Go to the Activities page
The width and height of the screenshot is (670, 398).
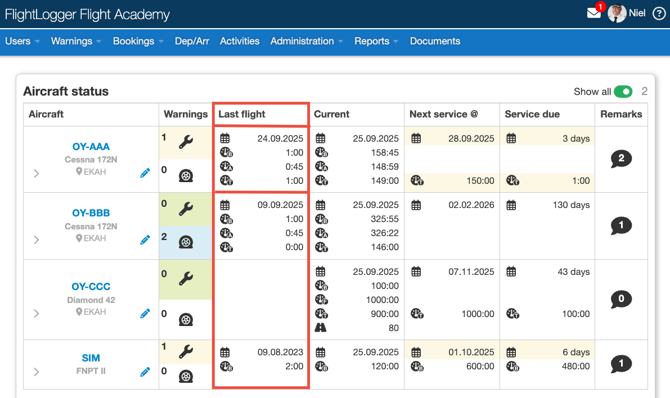[x=240, y=41]
